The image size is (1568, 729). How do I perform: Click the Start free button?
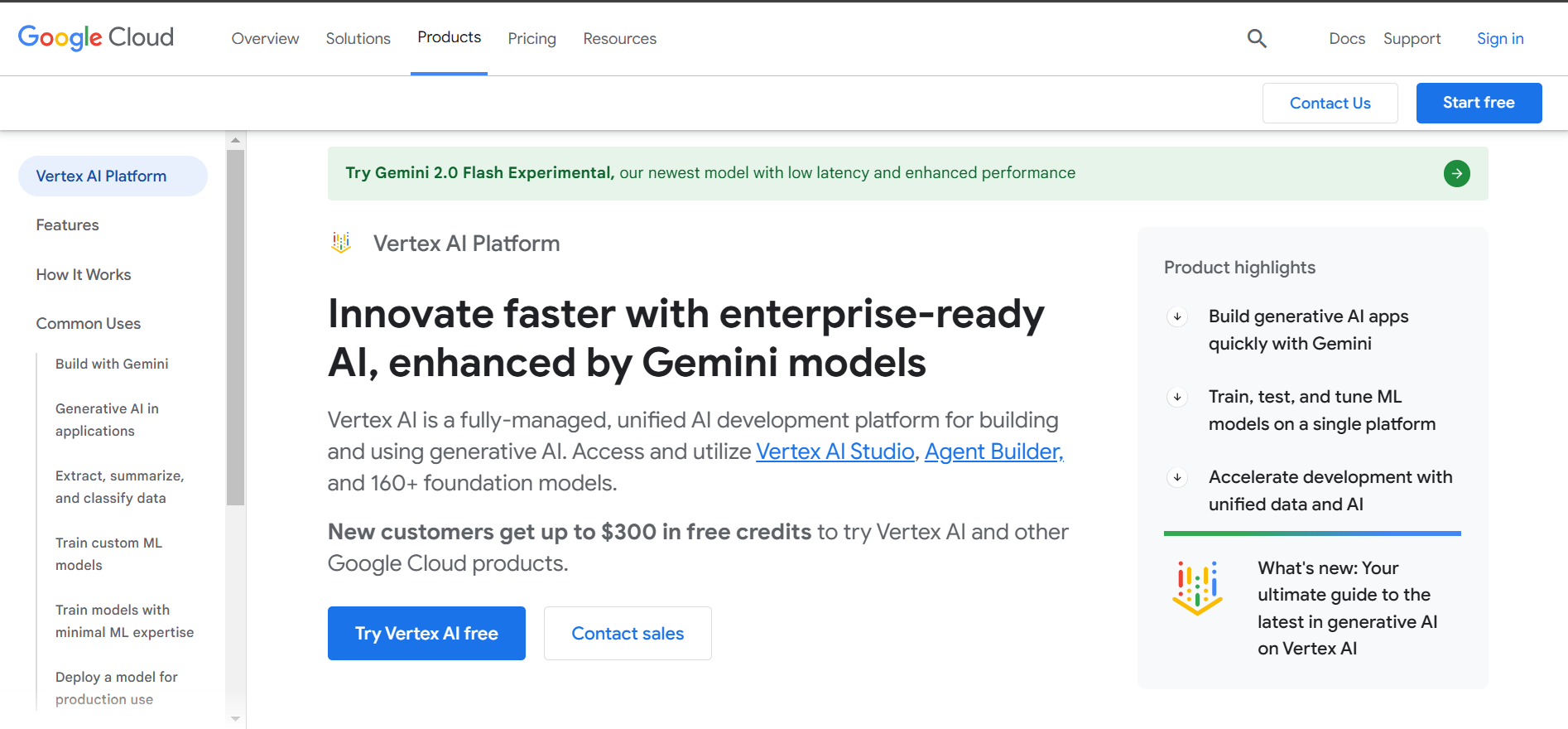tap(1479, 103)
